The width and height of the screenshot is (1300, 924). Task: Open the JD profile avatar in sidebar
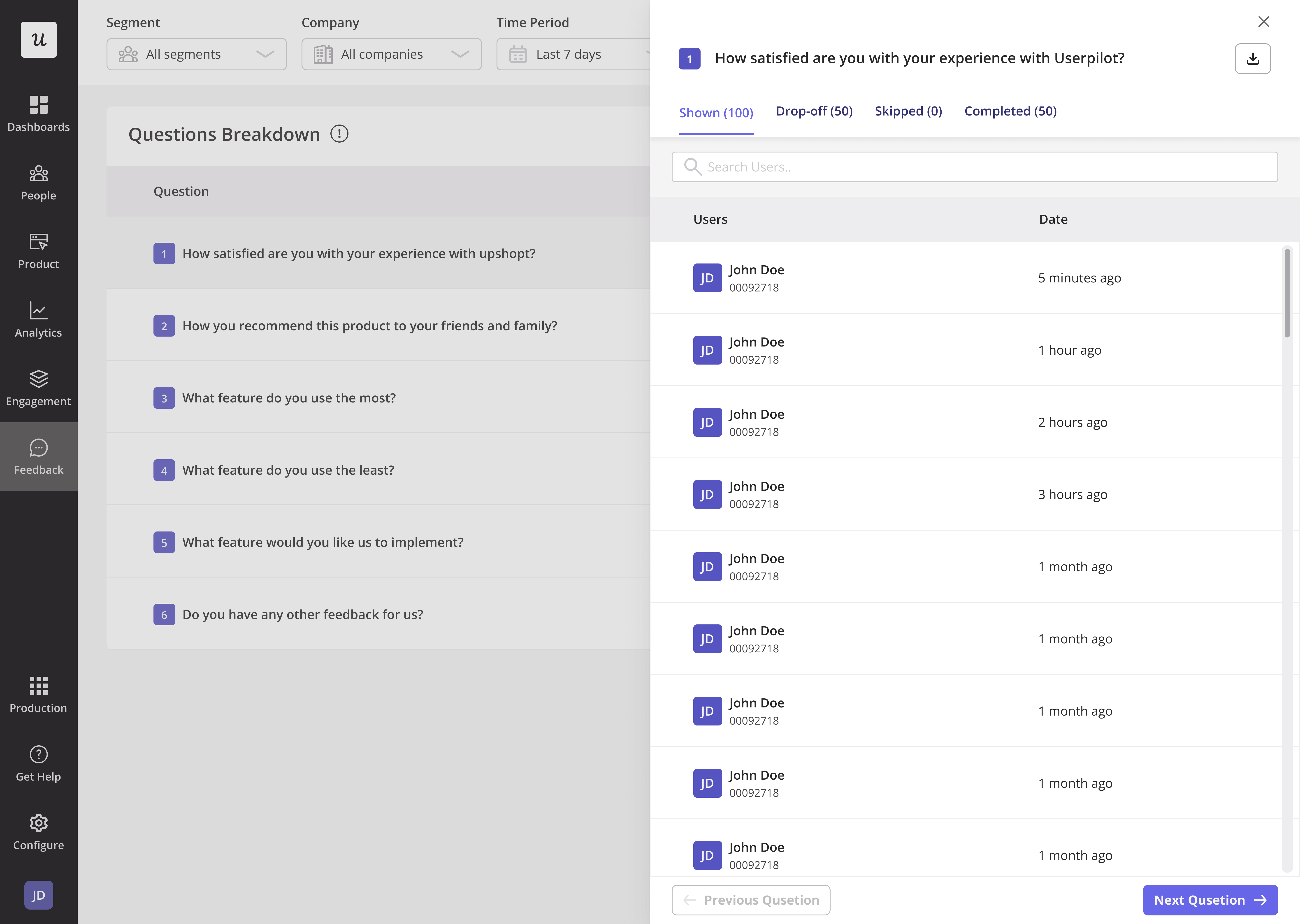[39, 895]
